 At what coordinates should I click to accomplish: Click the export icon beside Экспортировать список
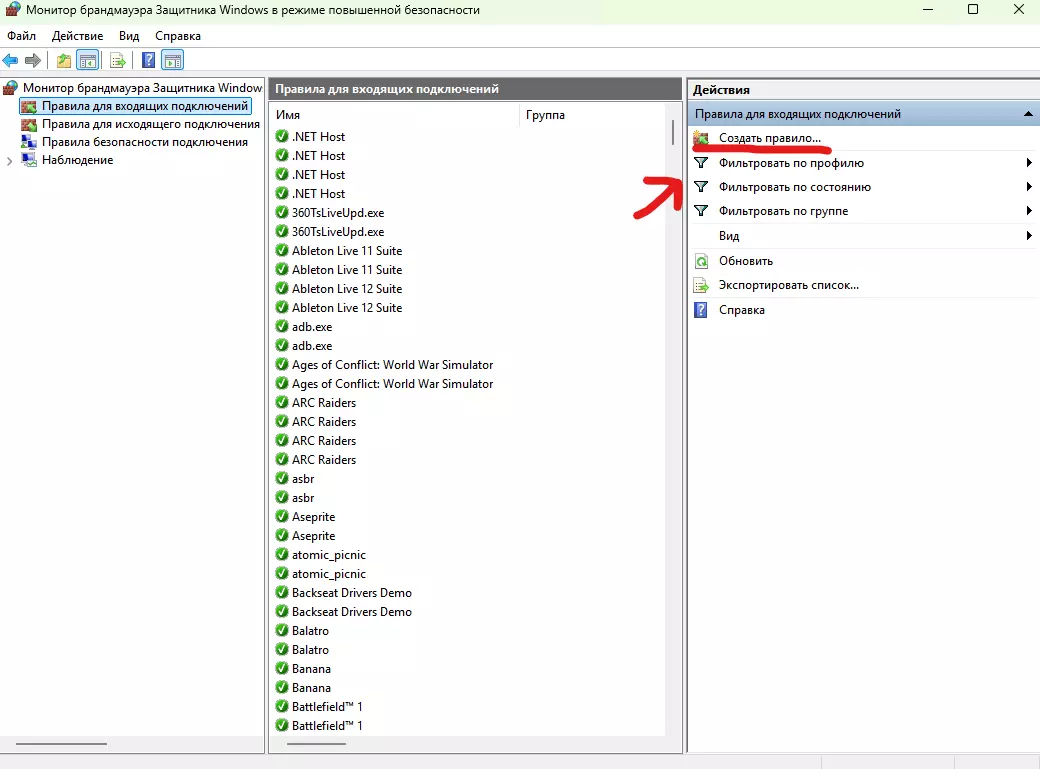pyautogui.click(x=701, y=285)
